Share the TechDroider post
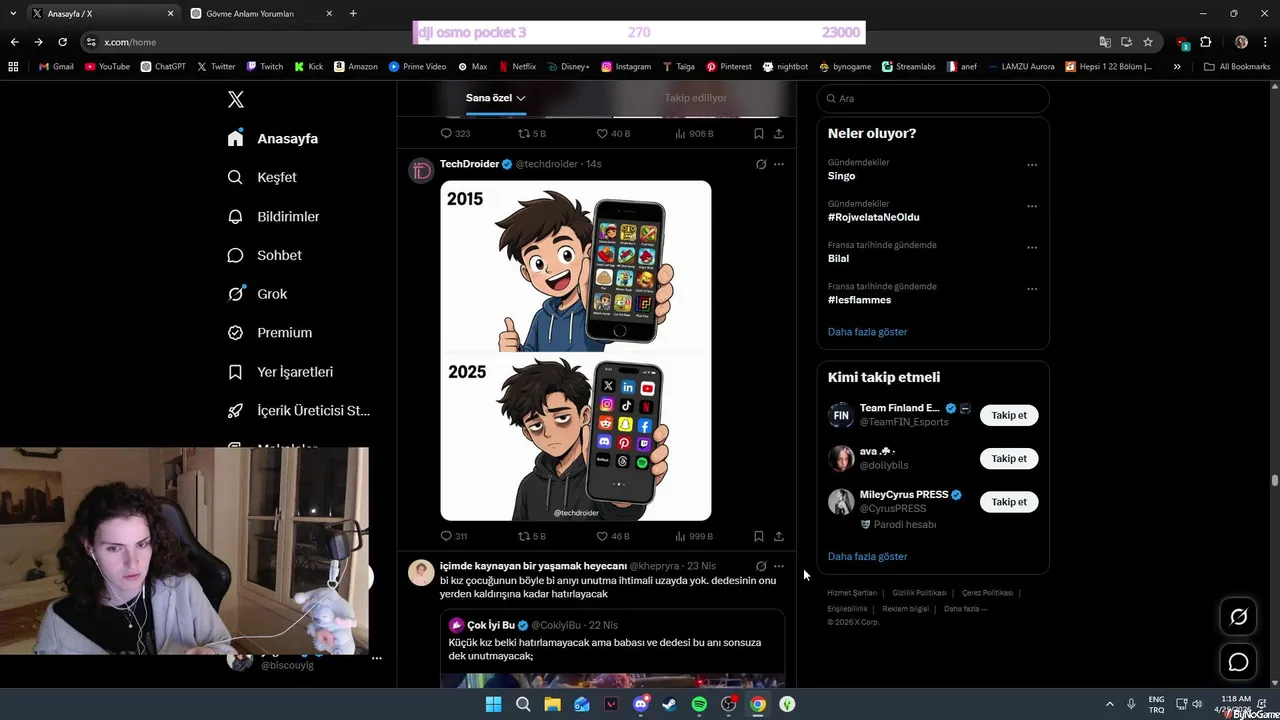 [x=779, y=536]
